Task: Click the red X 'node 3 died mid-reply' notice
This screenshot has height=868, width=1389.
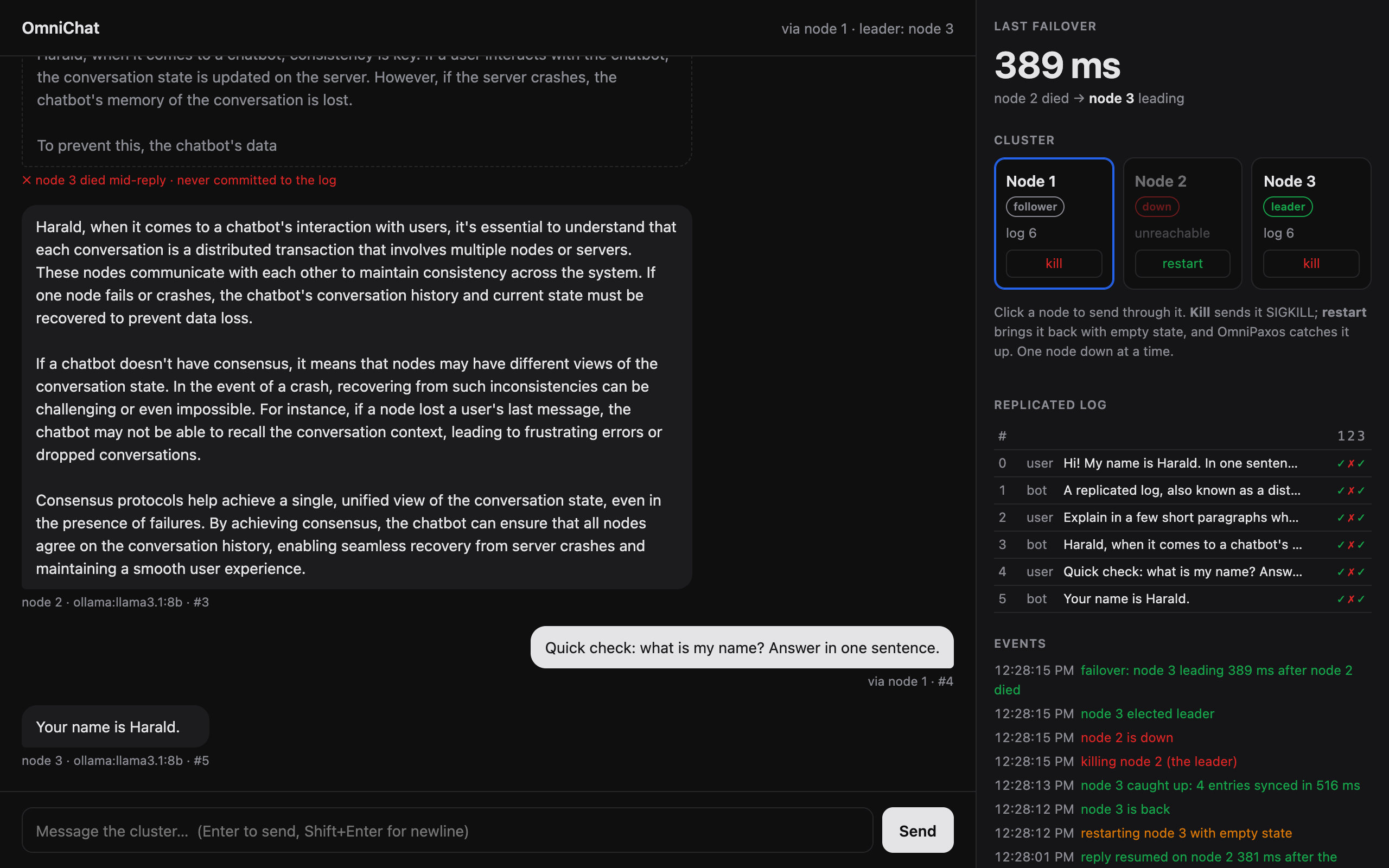Action: click(179, 180)
